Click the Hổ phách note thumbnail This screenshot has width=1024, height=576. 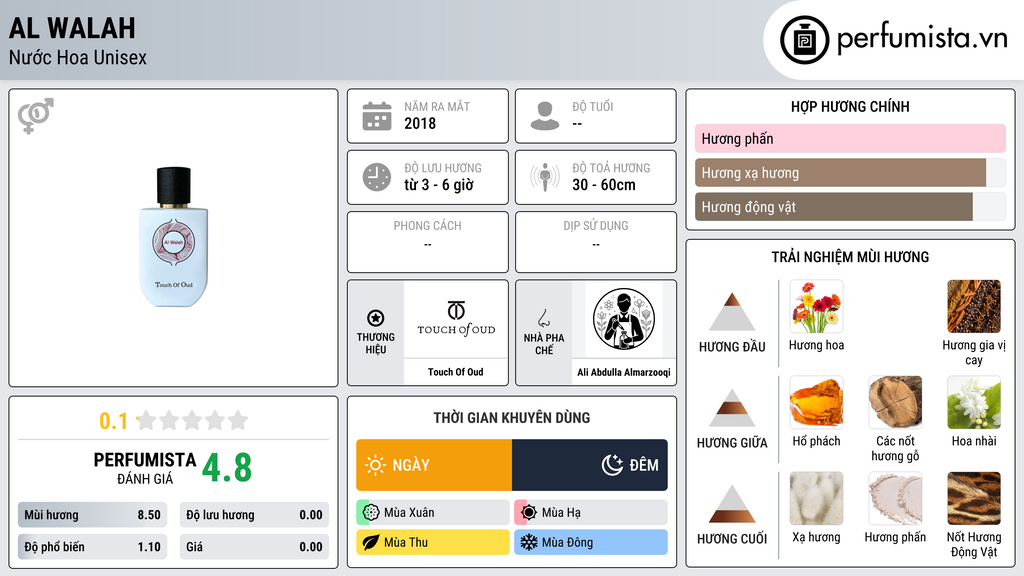(816, 402)
